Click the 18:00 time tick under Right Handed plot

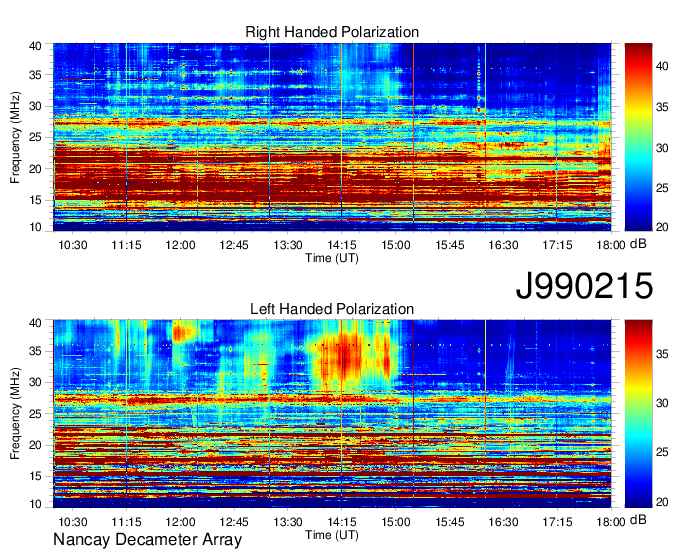(x=611, y=245)
